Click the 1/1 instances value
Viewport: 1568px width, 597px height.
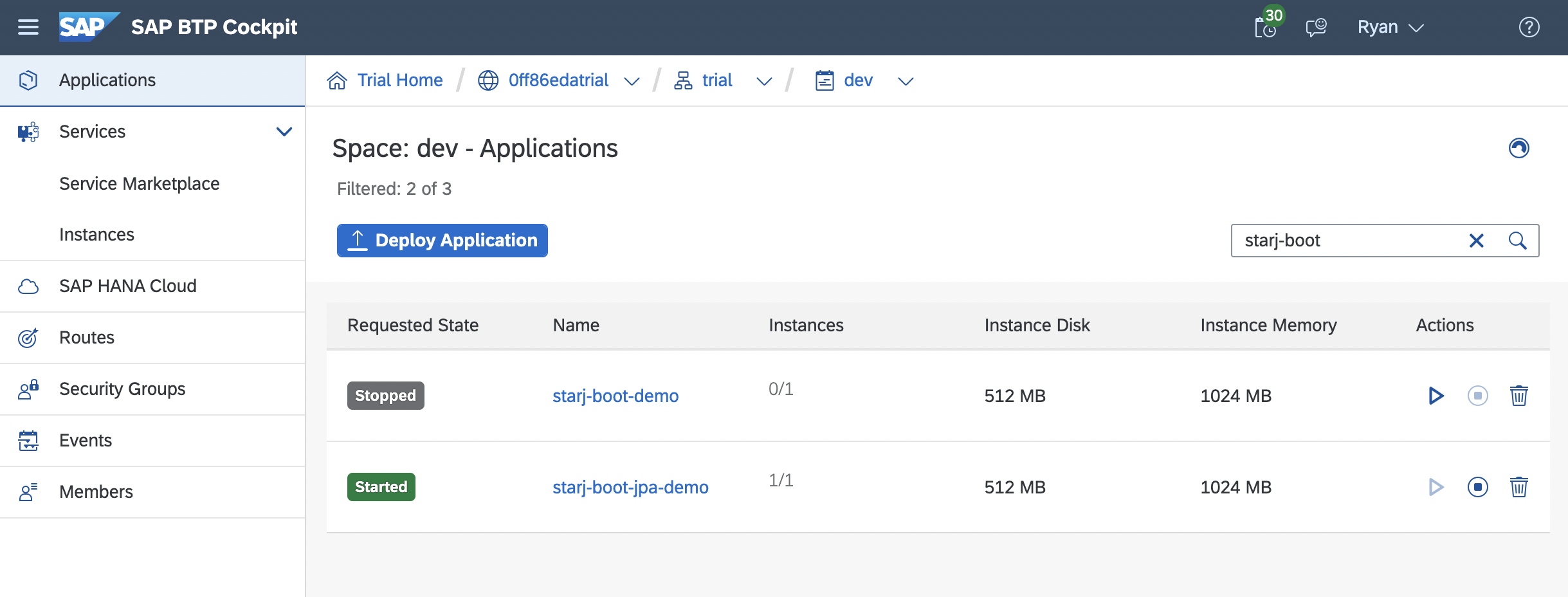tap(781, 480)
